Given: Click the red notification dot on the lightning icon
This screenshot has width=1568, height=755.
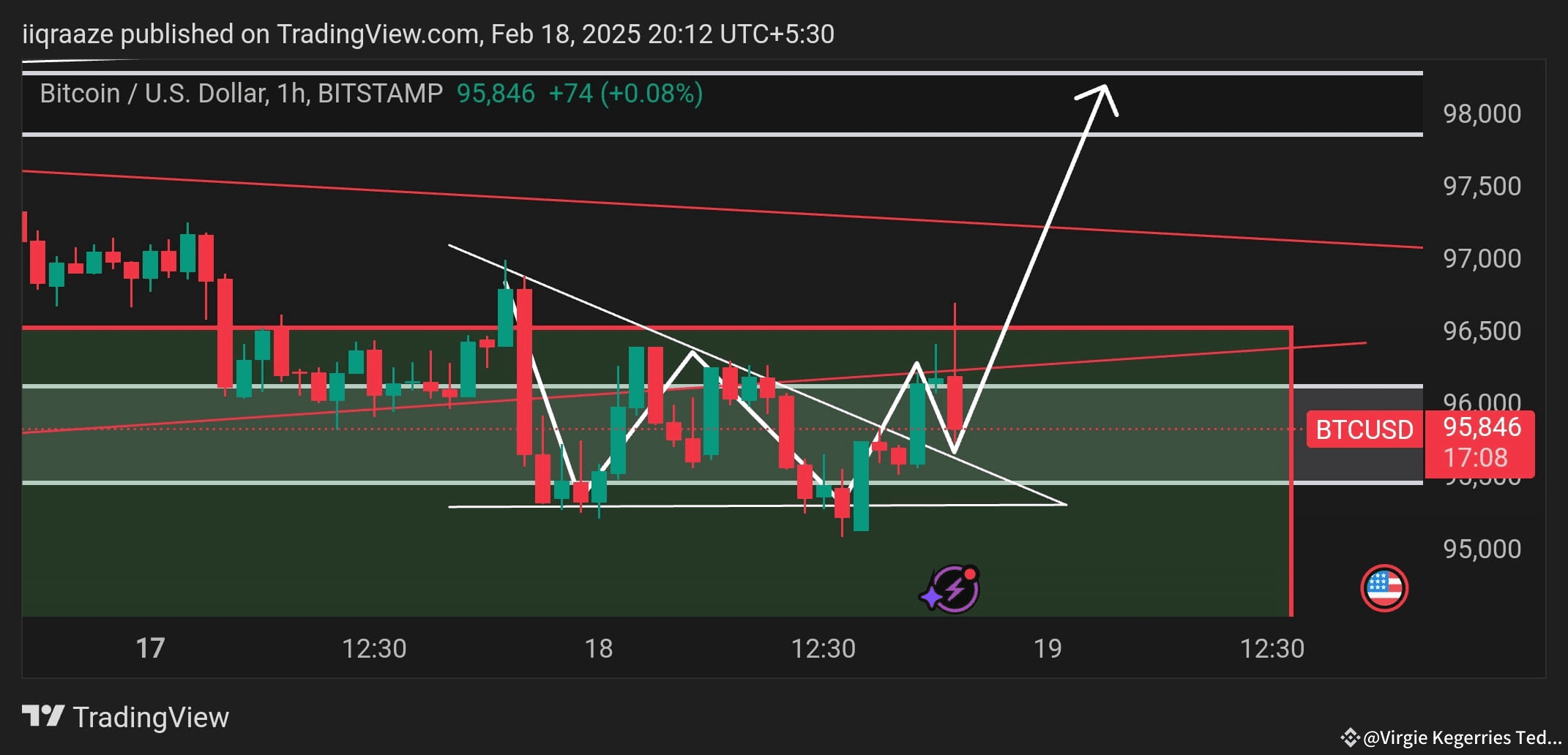Looking at the screenshot, I should (968, 574).
